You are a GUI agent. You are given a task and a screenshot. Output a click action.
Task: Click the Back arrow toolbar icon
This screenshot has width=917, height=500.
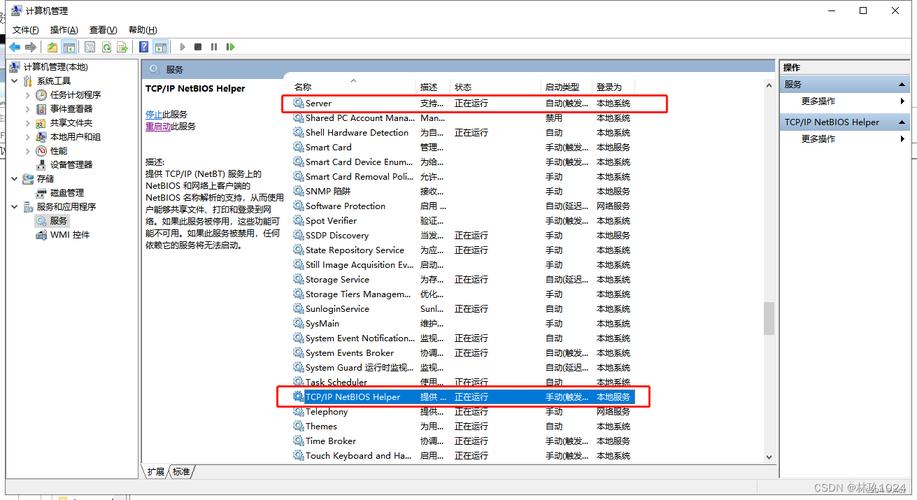point(15,47)
